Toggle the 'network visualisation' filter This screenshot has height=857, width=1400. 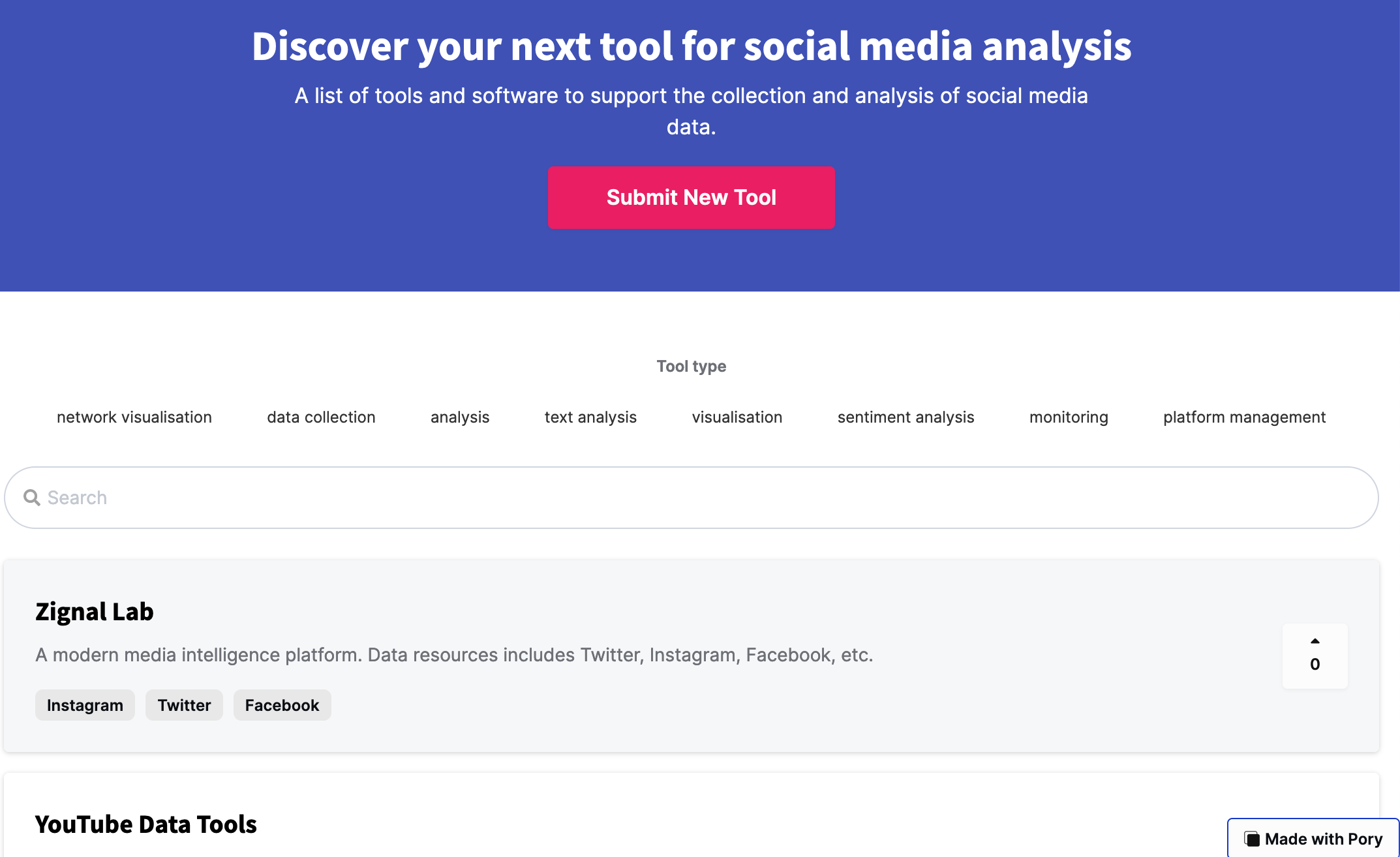tap(134, 417)
